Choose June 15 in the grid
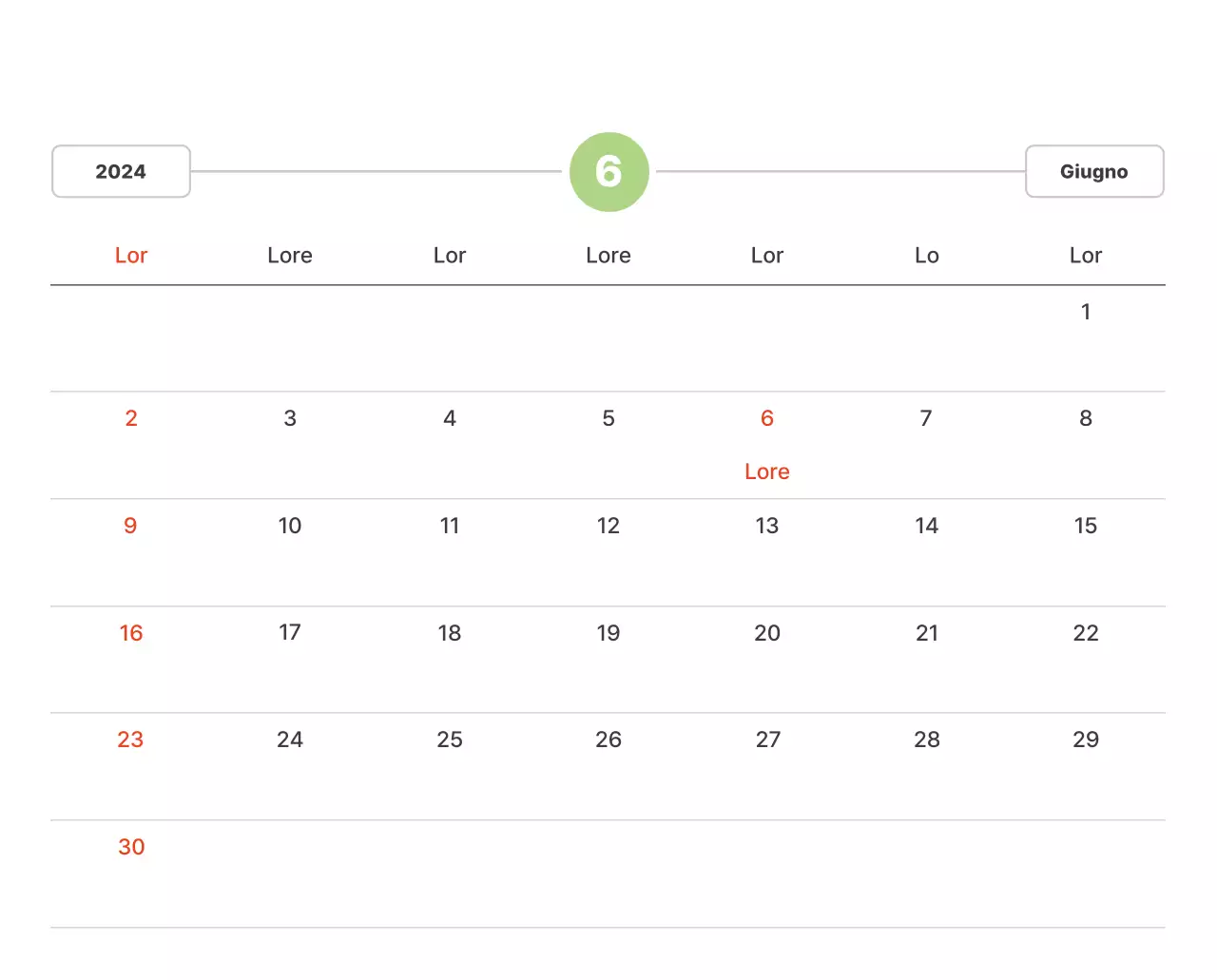Image resolution: width=1217 pixels, height=980 pixels. pyautogui.click(x=1085, y=526)
